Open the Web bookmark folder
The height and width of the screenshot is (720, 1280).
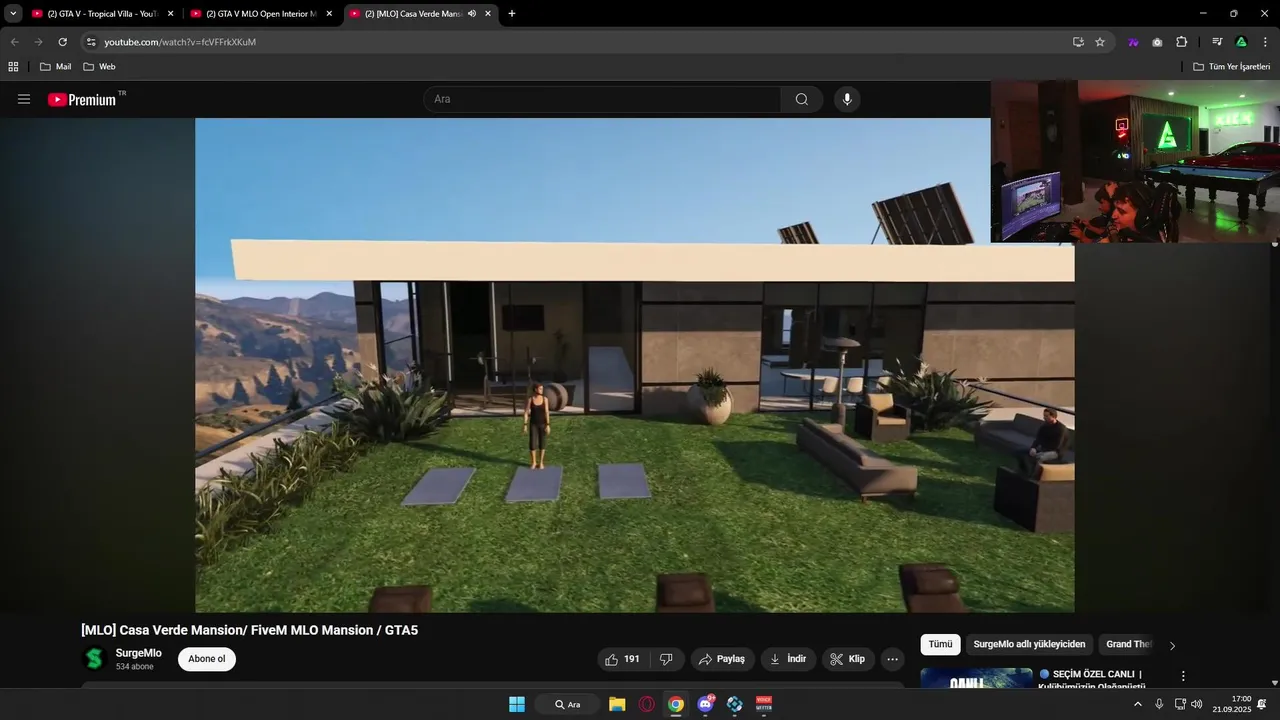point(100,67)
